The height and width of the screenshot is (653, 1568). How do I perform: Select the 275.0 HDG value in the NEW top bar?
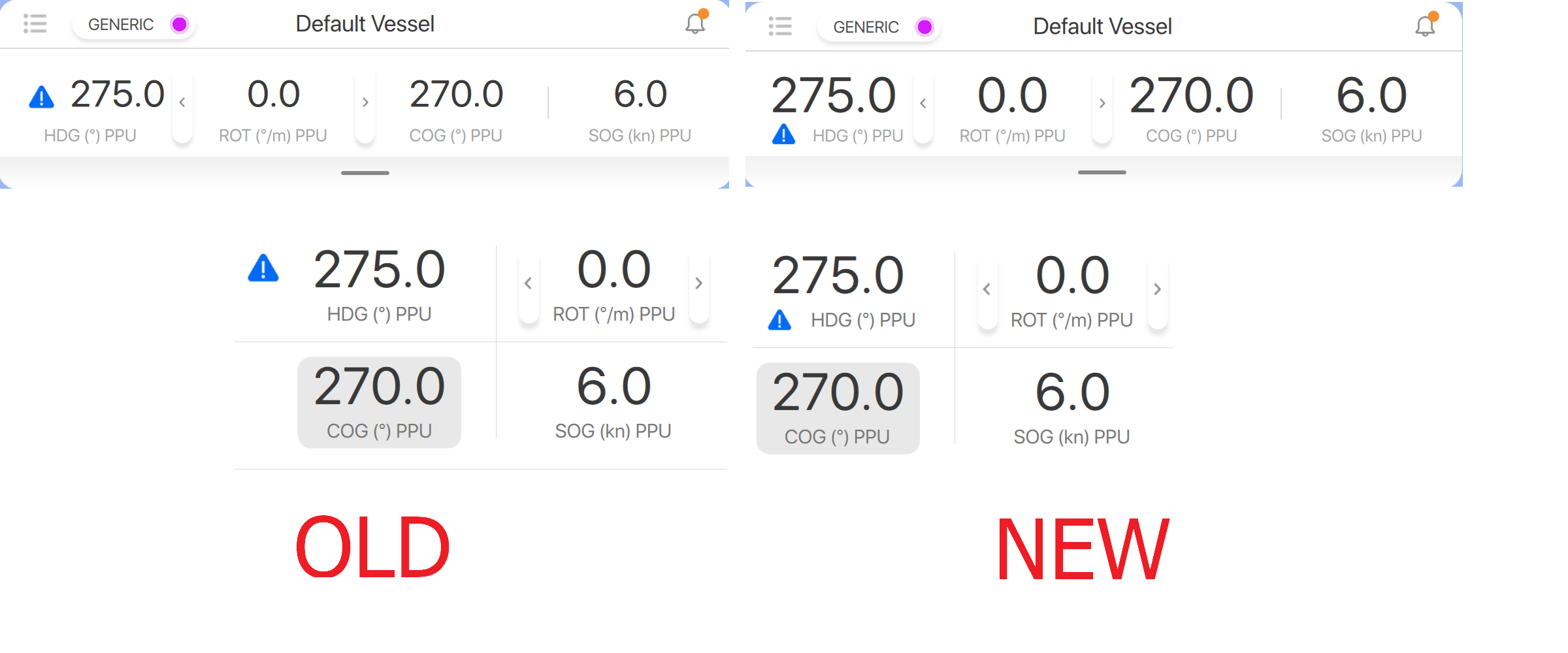[834, 95]
